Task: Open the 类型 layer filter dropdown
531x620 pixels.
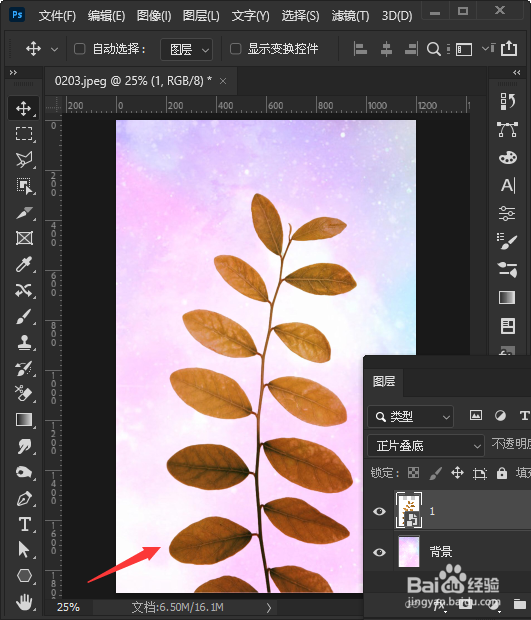Action: [410, 416]
